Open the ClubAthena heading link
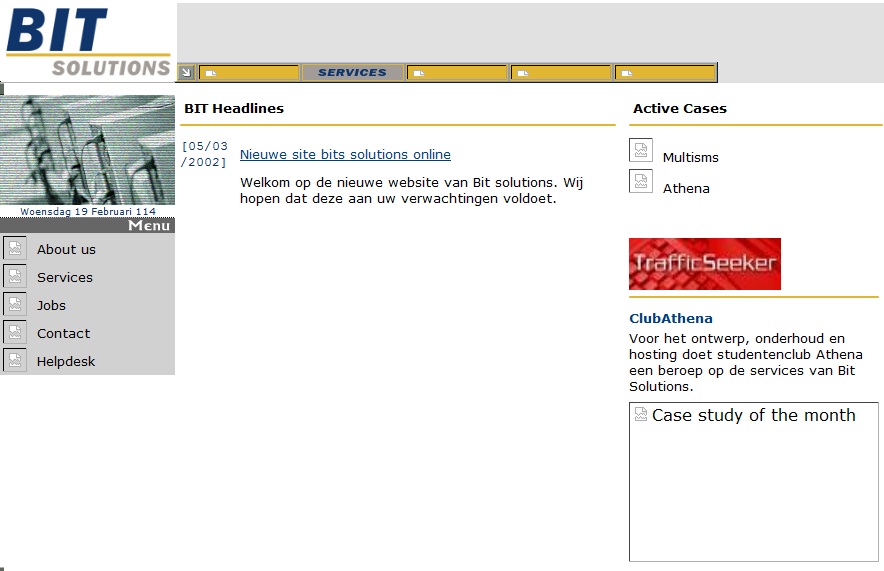884x571 pixels. (671, 318)
